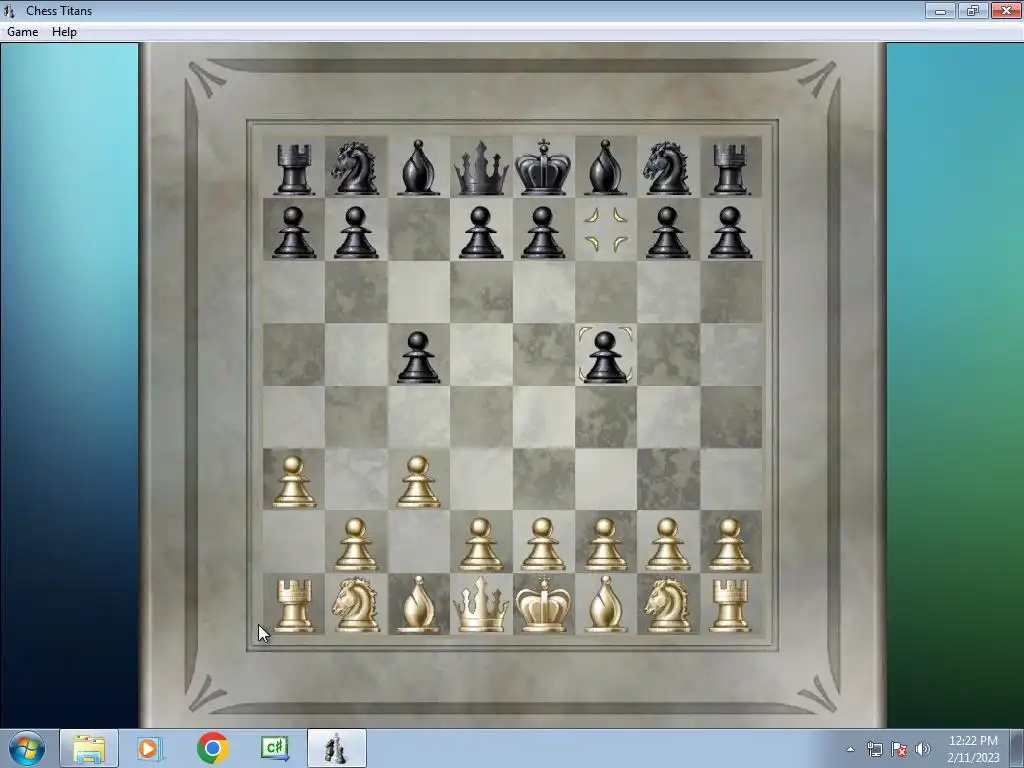This screenshot has height=768, width=1024.
Task: Click the highlighted empty f7 square
Action: pos(605,230)
